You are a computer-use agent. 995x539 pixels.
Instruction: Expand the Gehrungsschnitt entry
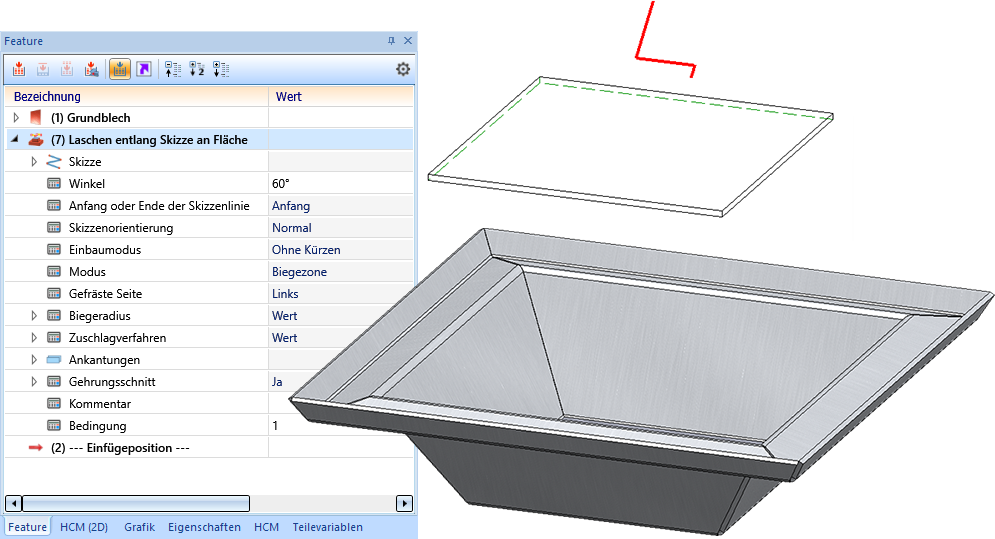click(34, 382)
